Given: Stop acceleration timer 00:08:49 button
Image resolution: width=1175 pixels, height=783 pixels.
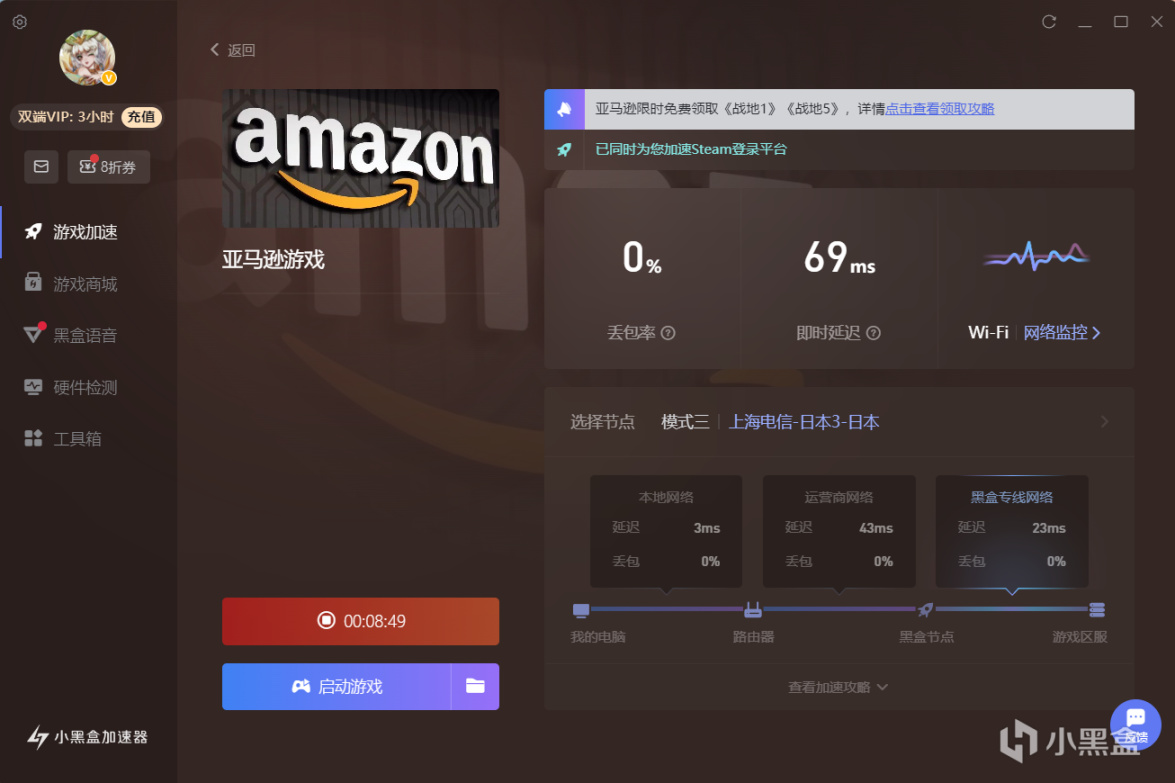Looking at the screenshot, I should click(x=360, y=621).
